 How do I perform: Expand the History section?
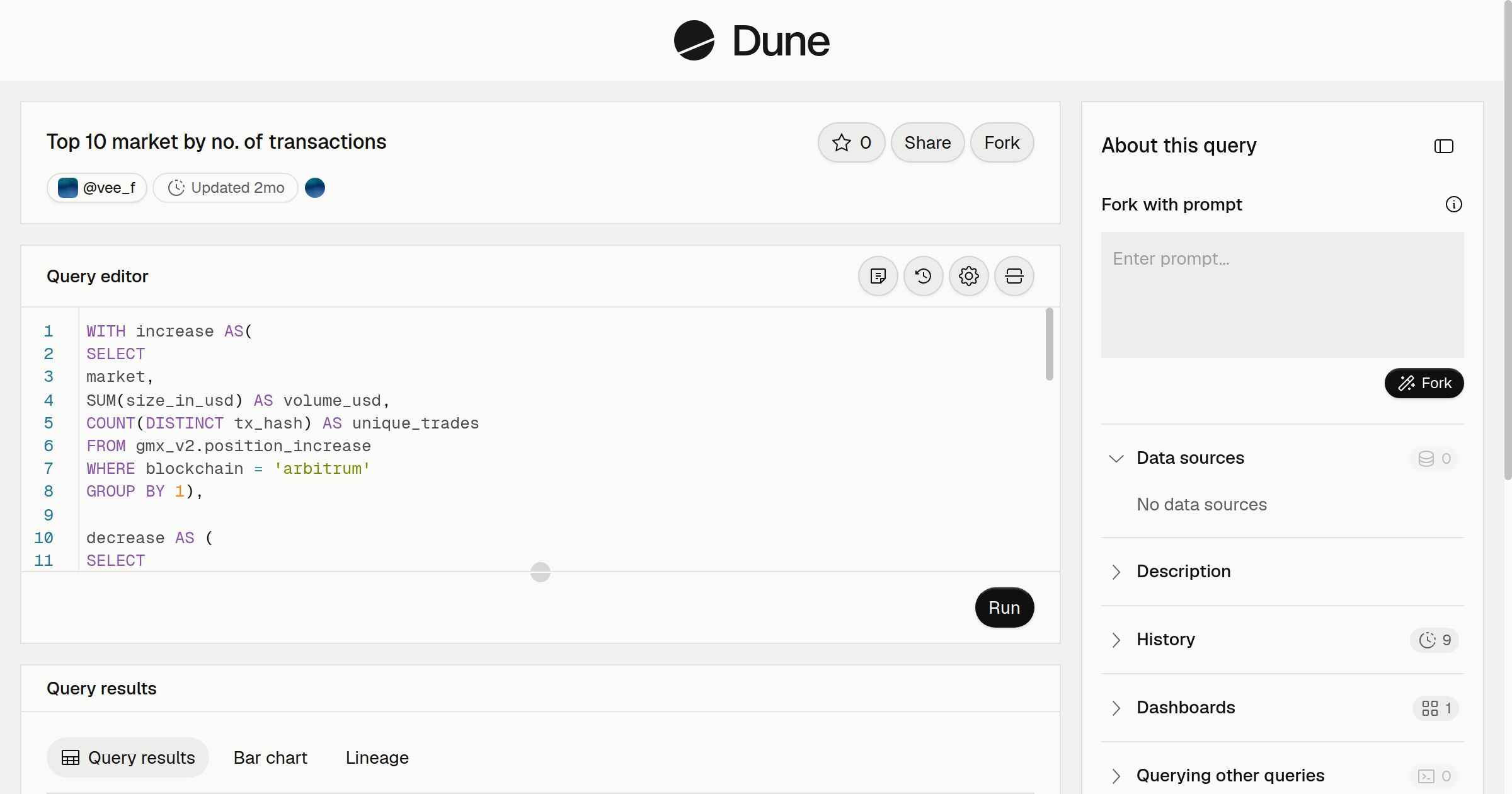point(1116,640)
